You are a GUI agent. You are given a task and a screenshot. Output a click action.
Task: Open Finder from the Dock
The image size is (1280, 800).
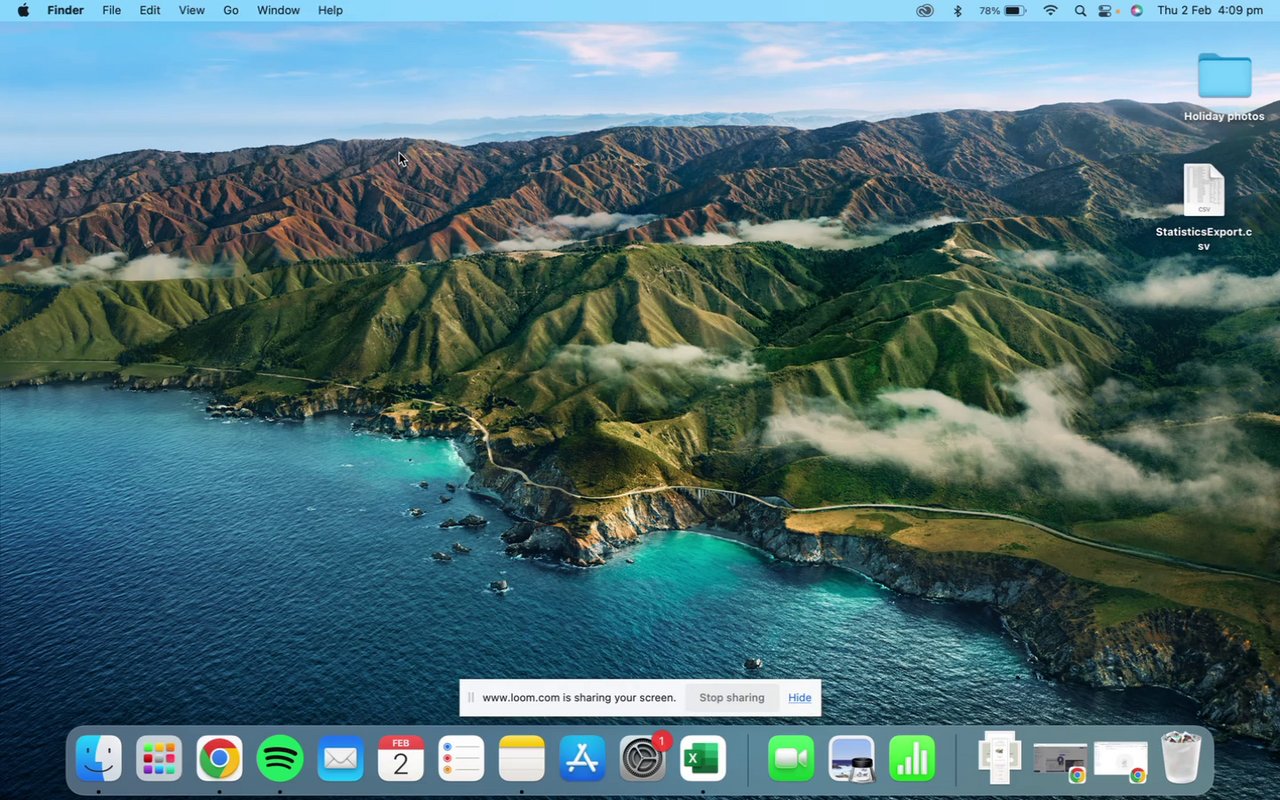click(x=99, y=759)
